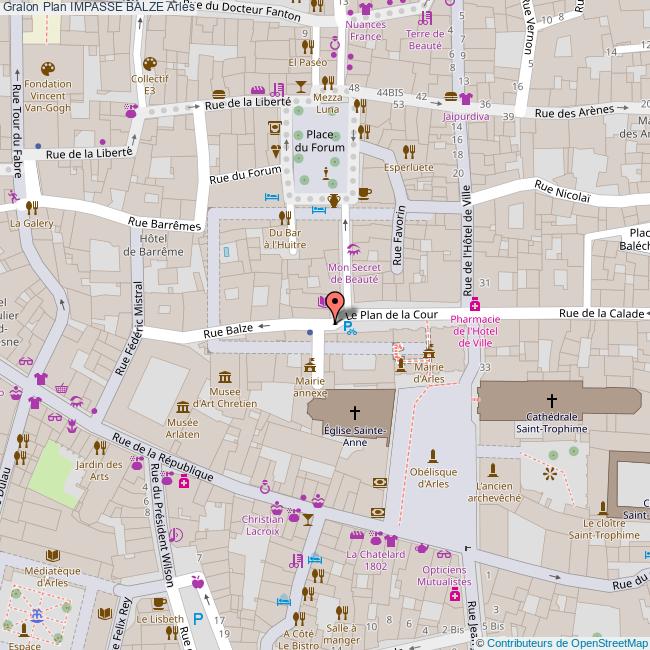Click the Opticiens Mutualistes glasses icon
This screenshot has width=650, height=650.
pyautogui.click(x=443, y=549)
